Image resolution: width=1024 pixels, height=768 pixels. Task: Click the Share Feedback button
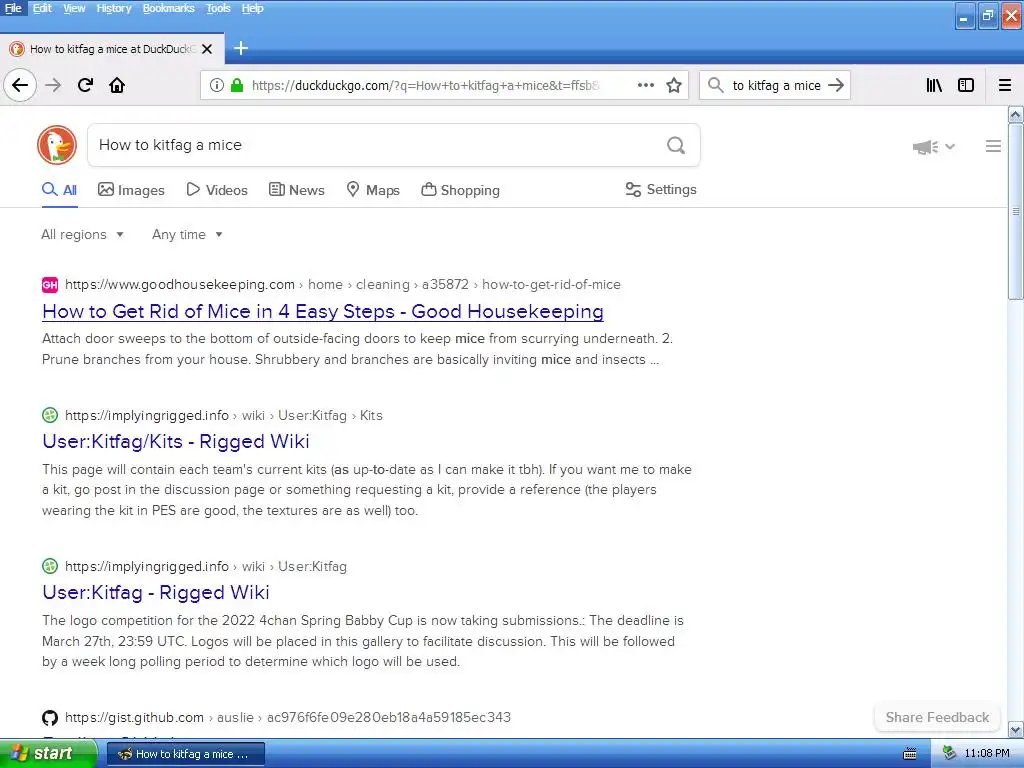pos(937,718)
